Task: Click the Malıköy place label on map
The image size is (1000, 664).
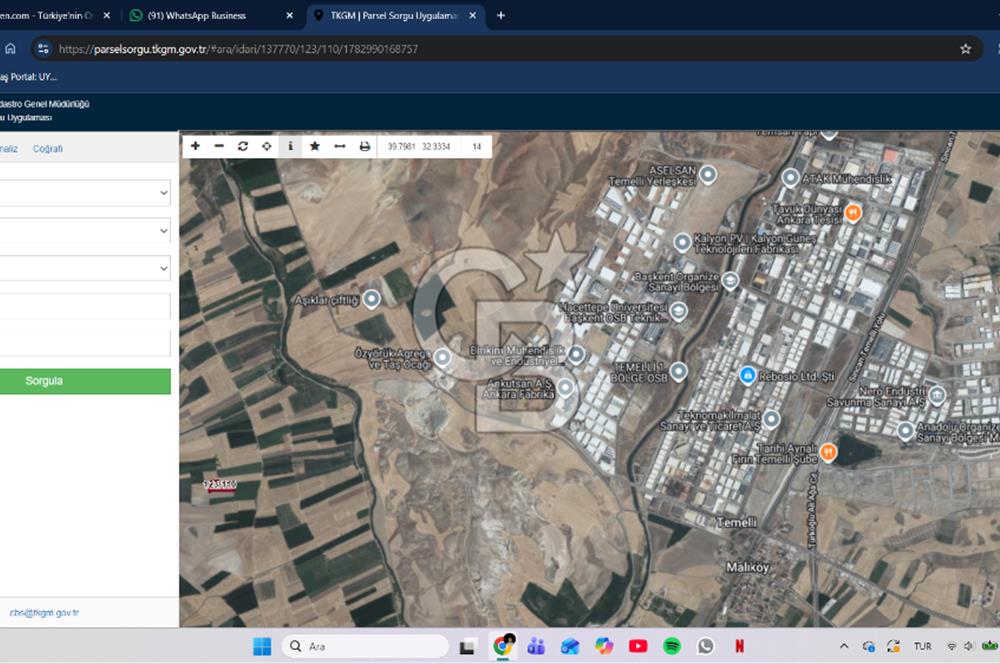Action: point(747,566)
